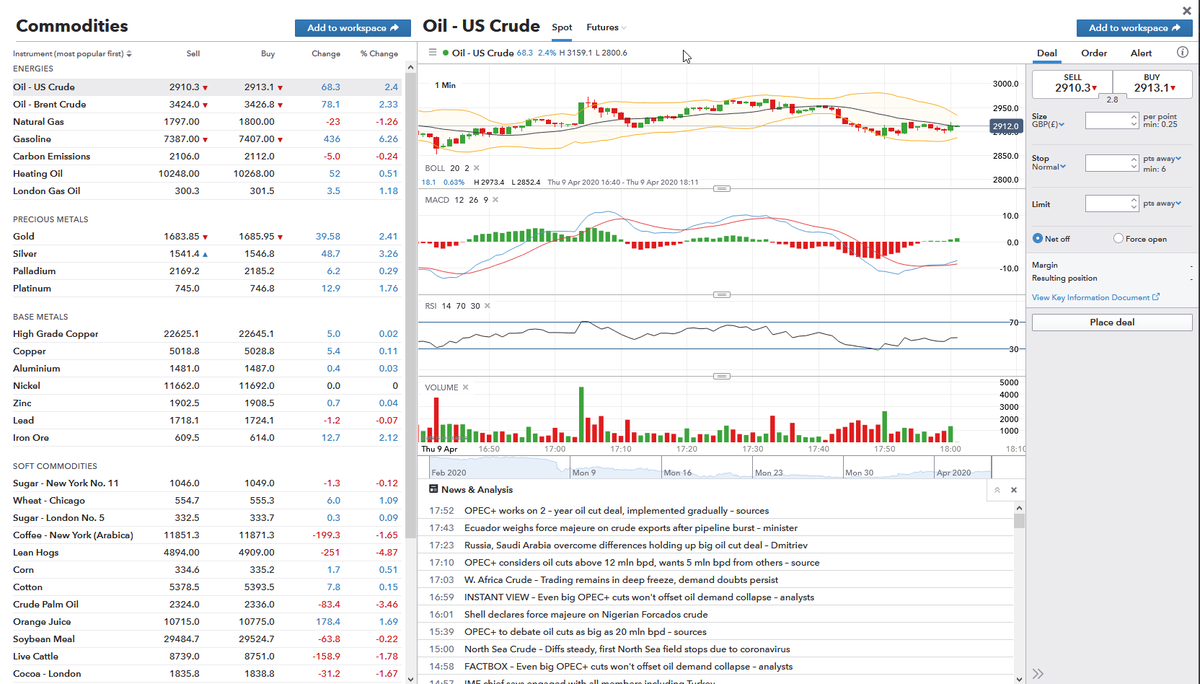Decrease Size value with down stepper arrow
Image resolution: width=1200 pixels, height=684 pixels.
point(1133,124)
